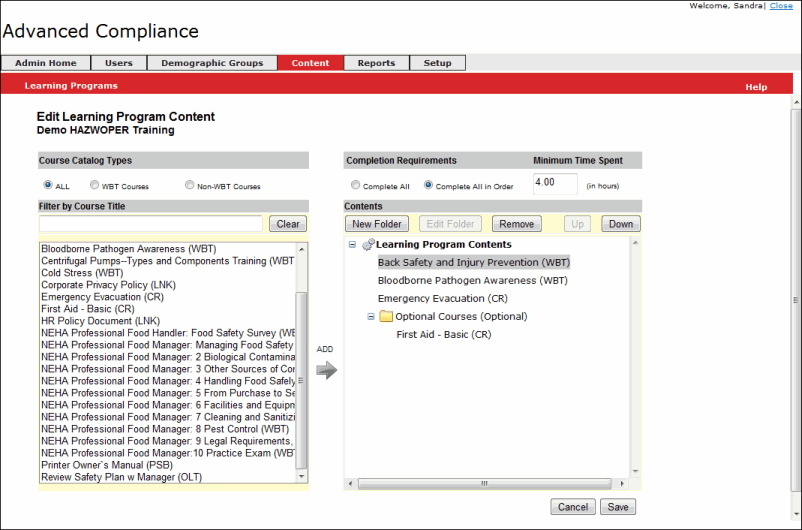Select the Non-WBT Courses radio button
Image resolution: width=802 pixels, height=530 pixels.
click(x=189, y=185)
